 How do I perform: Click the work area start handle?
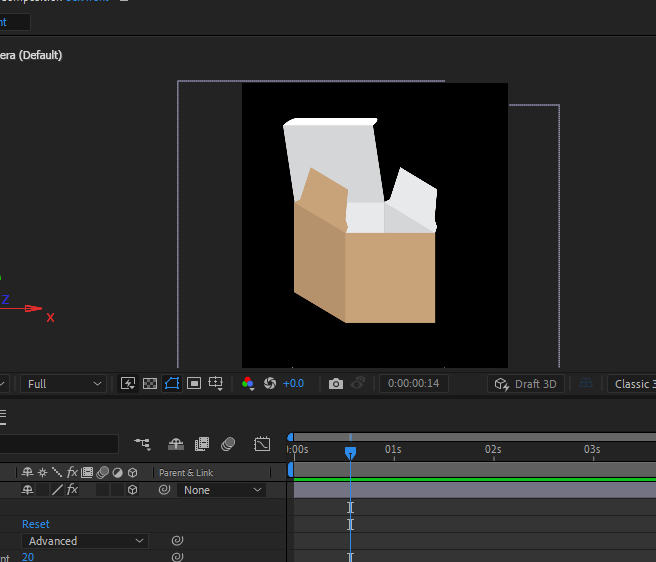tap(290, 470)
